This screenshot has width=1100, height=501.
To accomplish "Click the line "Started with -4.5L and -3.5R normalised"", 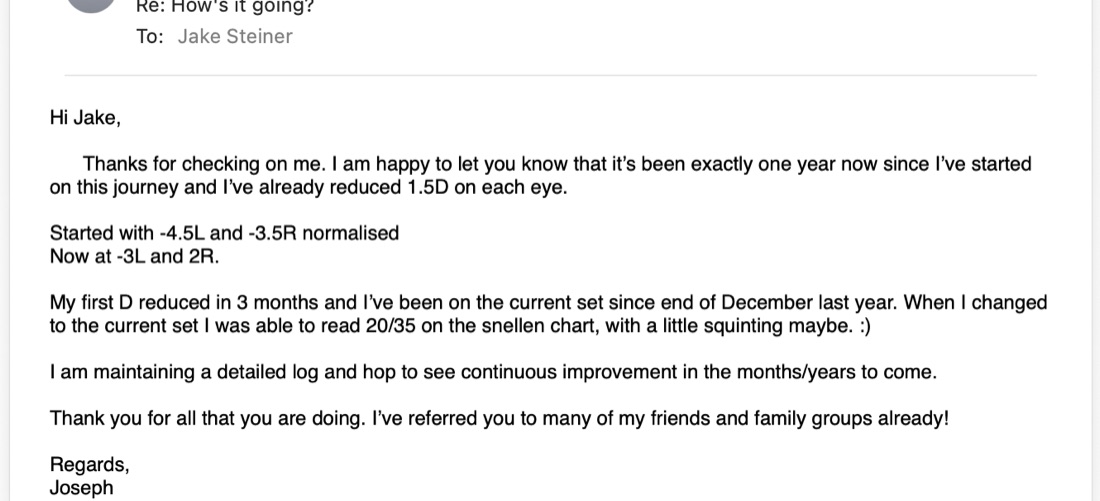I will [224, 233].
